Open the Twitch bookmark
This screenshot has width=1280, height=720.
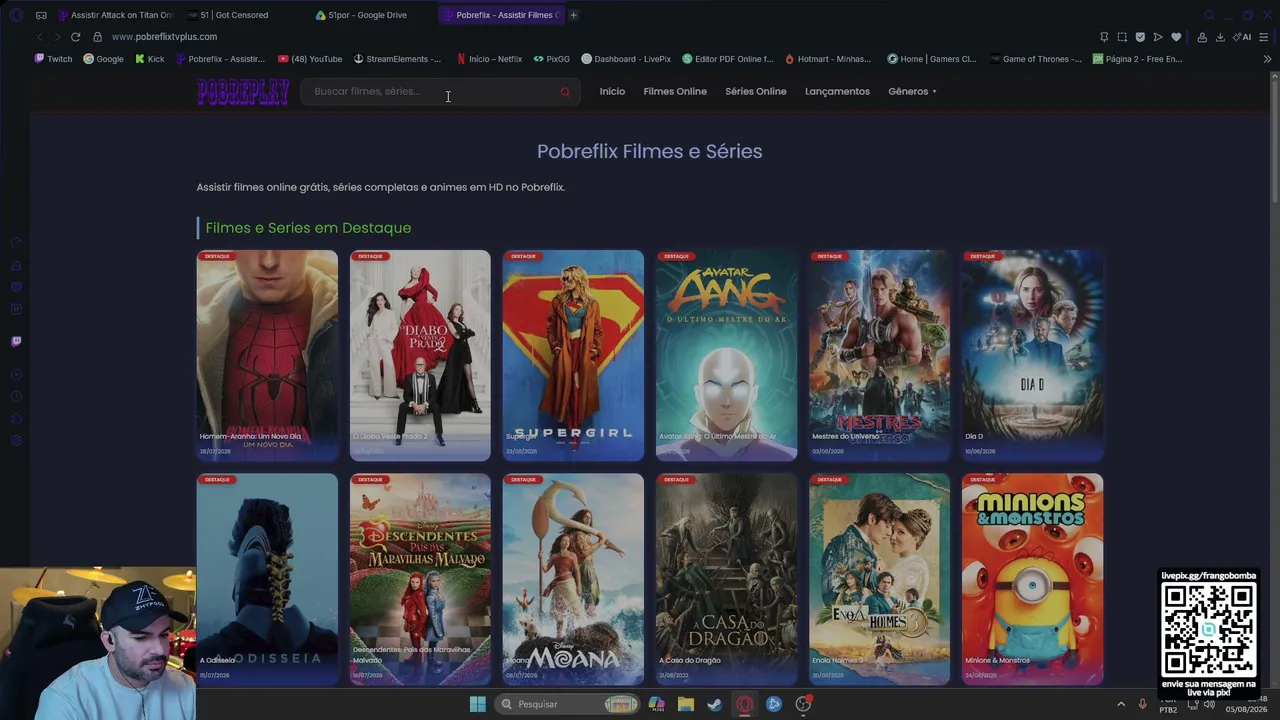(54, 59)
